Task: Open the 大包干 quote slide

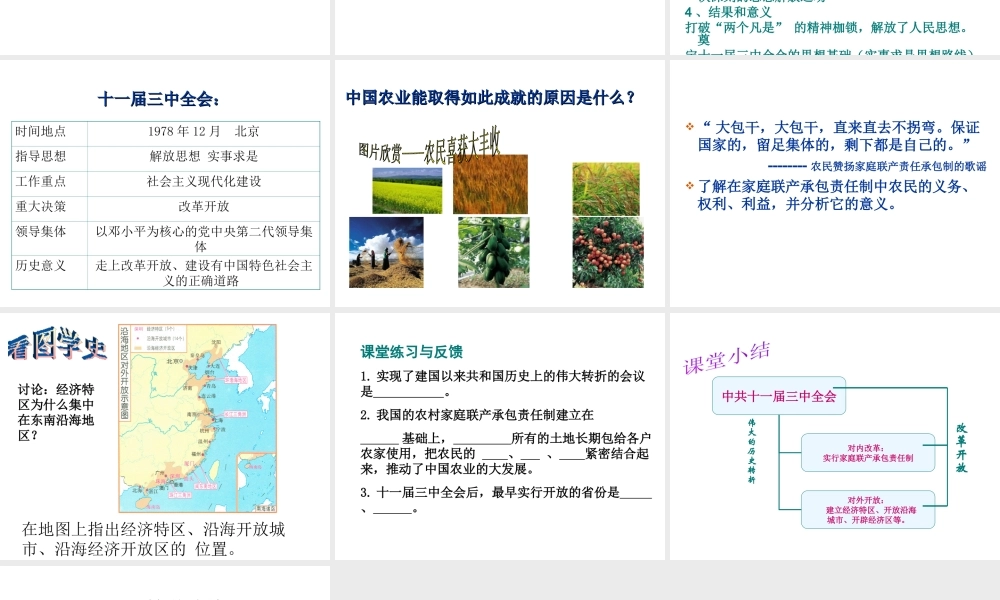Action: coord(835,184)
